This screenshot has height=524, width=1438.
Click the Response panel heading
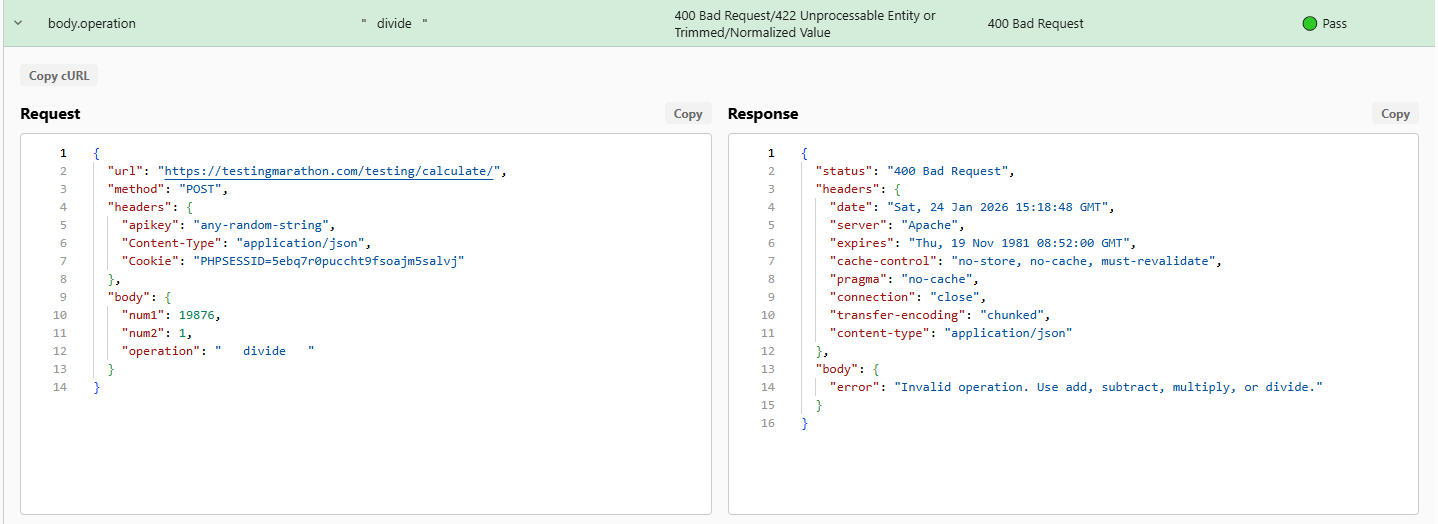(x=763, y=114)
